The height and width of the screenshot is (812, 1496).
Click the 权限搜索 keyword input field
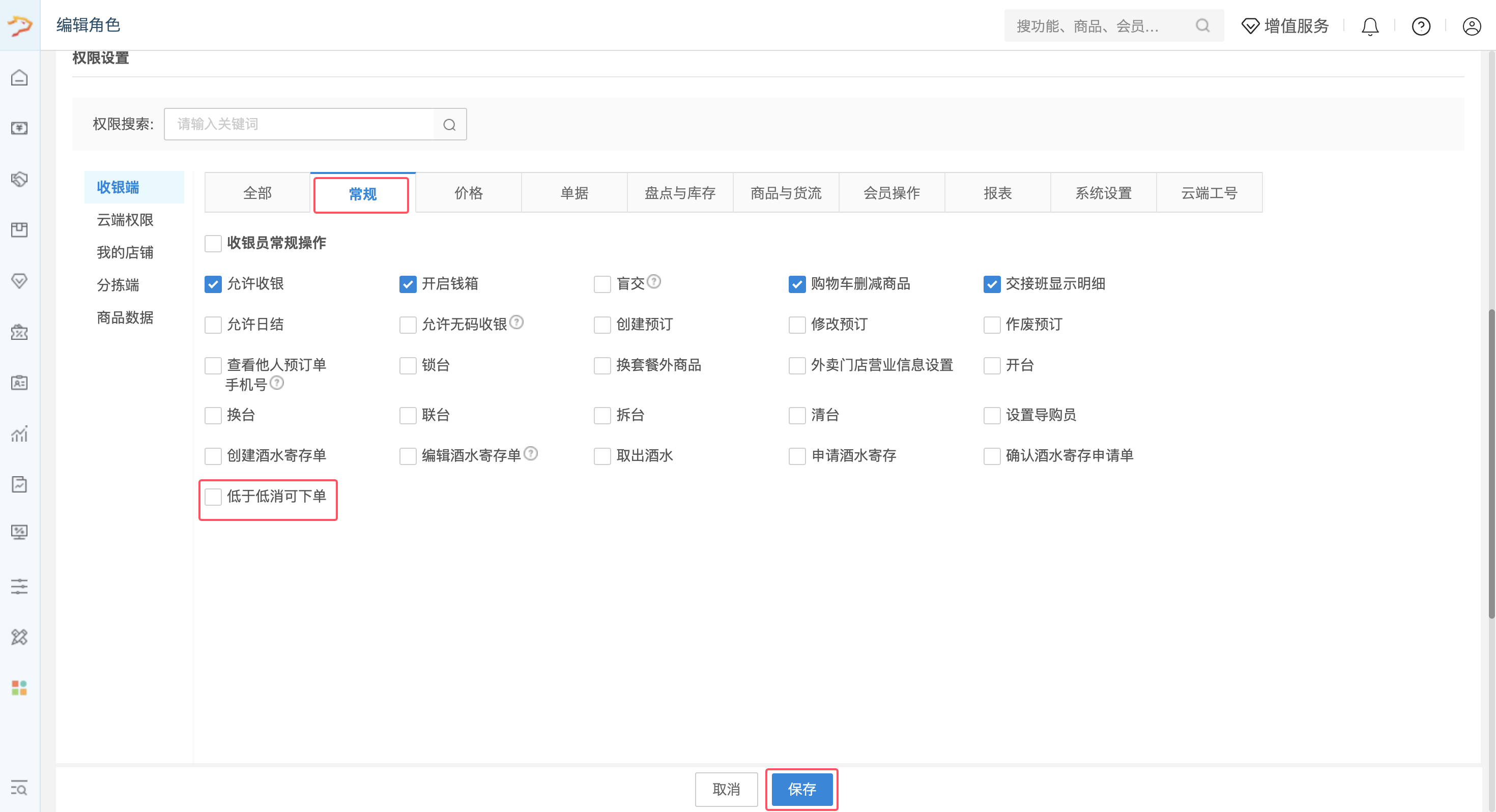(x=299, y=124)
